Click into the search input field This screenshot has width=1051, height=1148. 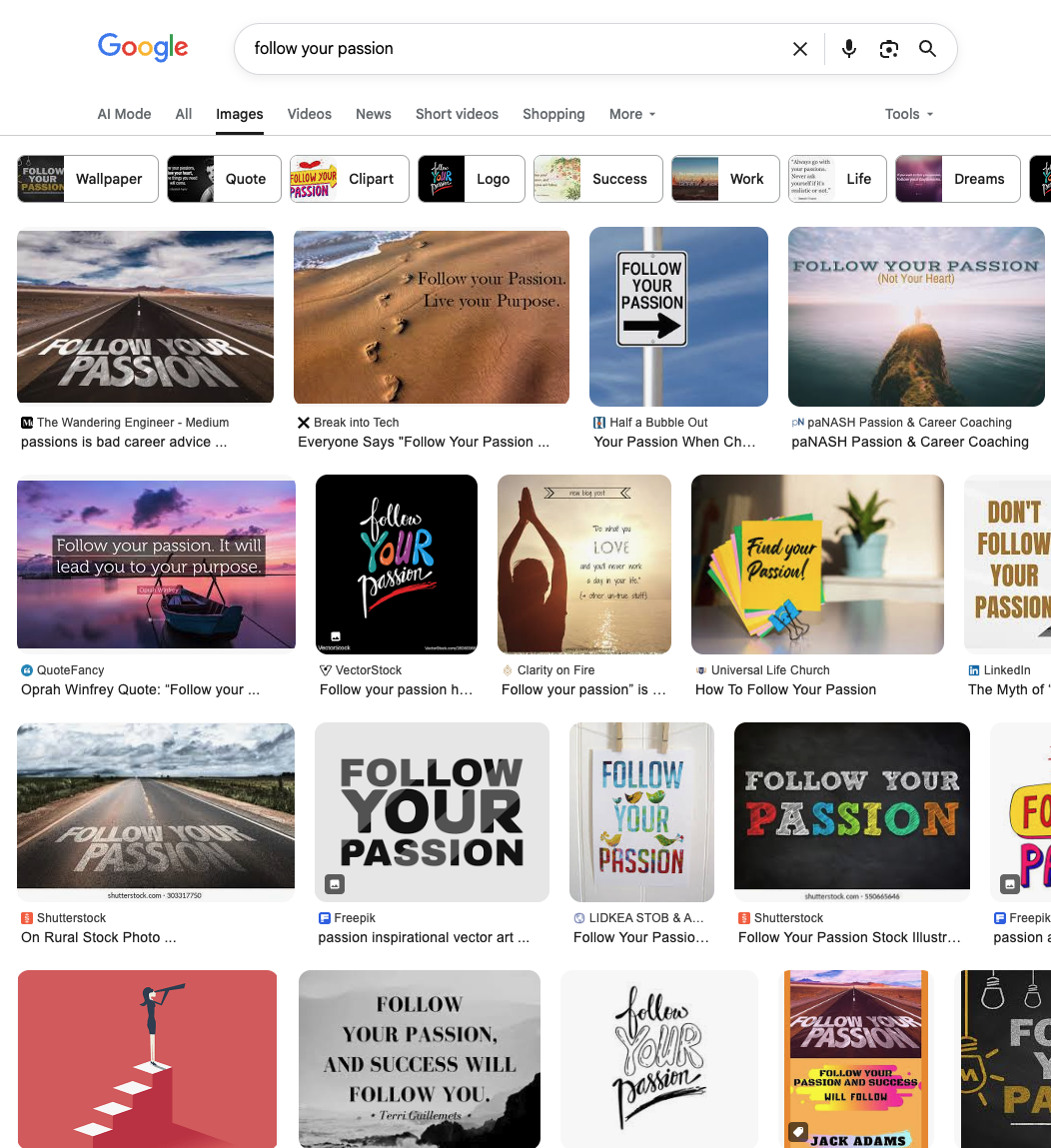click(x=510, y=49)
